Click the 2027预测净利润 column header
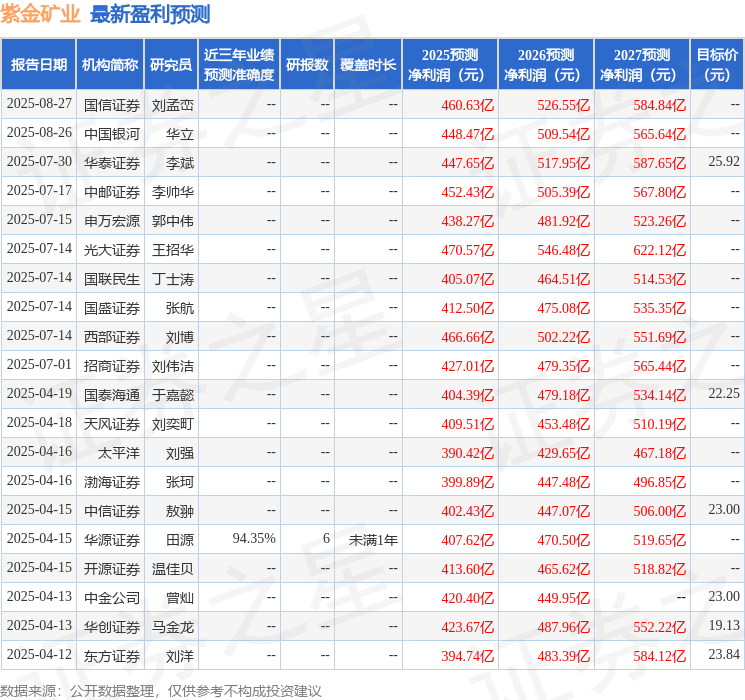Image resolution: width=745 pixels, height=700 pixels. pos(642,64)
